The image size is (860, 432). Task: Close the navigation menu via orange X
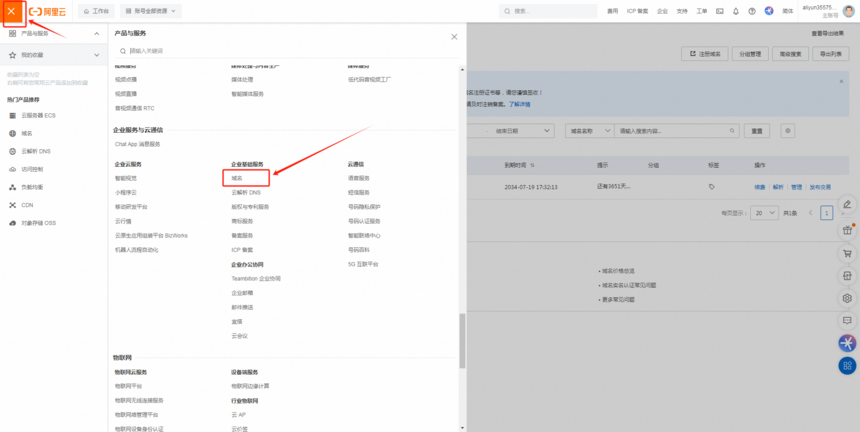(12, 11)
